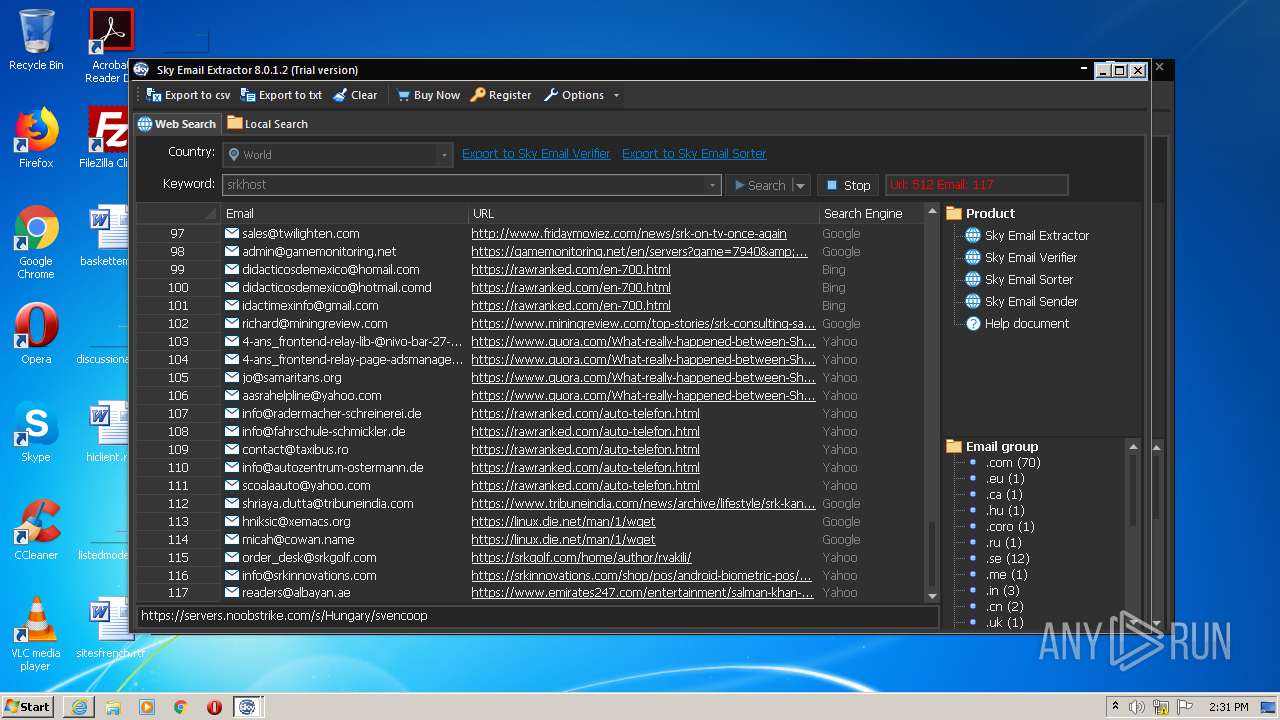Open the tribuneindia.com news URL
Viewport: 1280px width, 720px height.
click(x=643, y=503)
